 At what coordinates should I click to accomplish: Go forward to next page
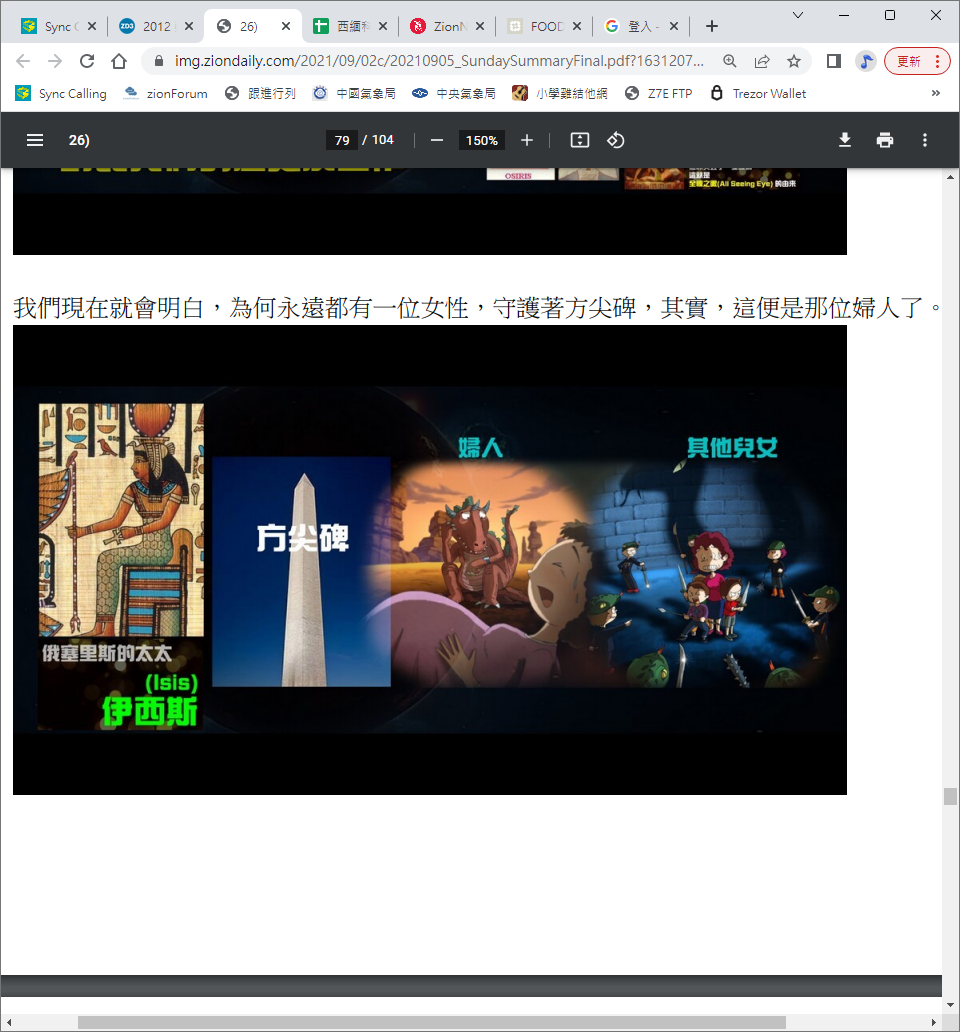point(55,61)
